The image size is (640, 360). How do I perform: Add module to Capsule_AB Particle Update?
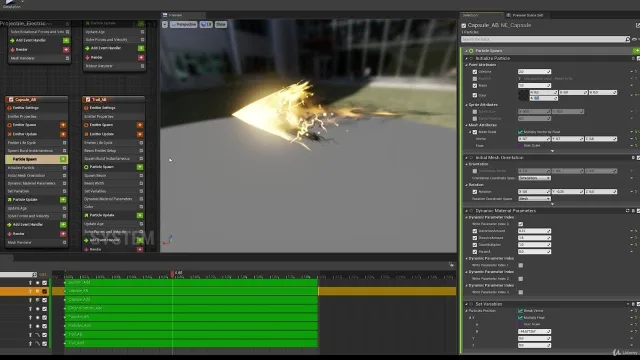point(63,200)
